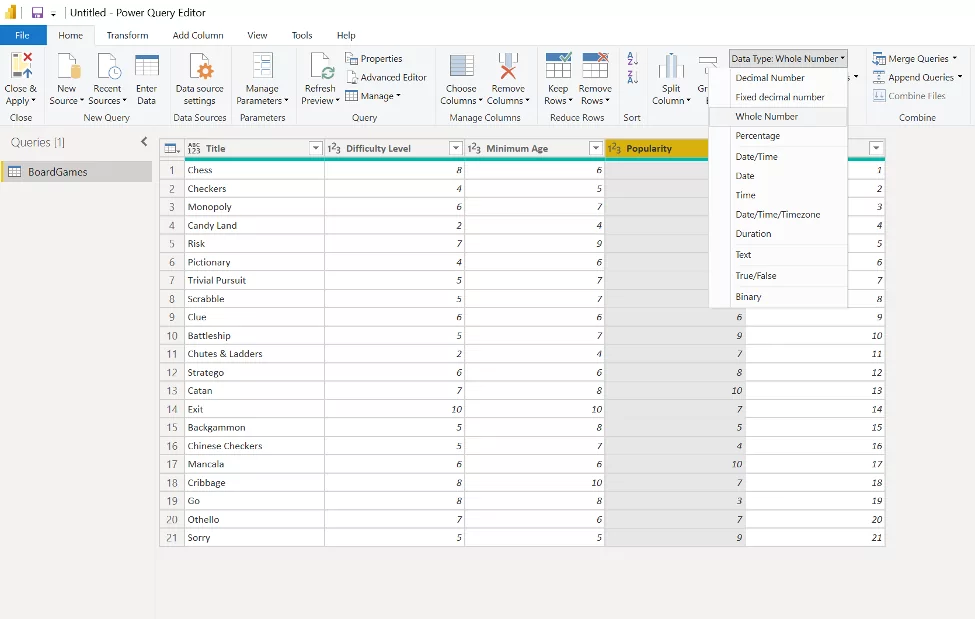Open Difficulty Level column filter dropdown

[x=455, y=148]
